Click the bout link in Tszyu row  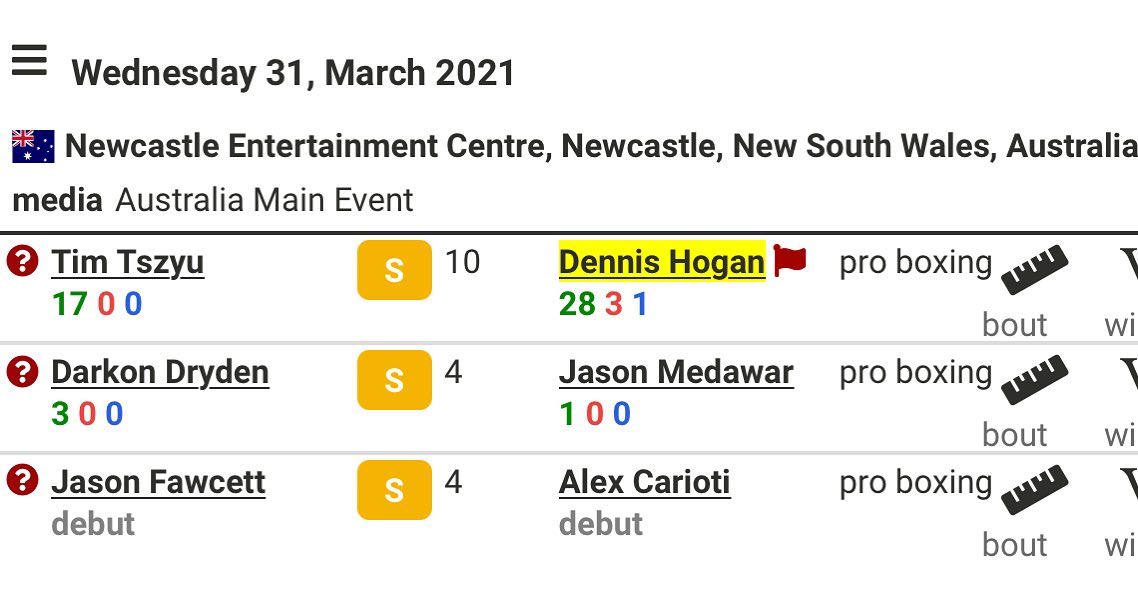(x=1015, y=324)
